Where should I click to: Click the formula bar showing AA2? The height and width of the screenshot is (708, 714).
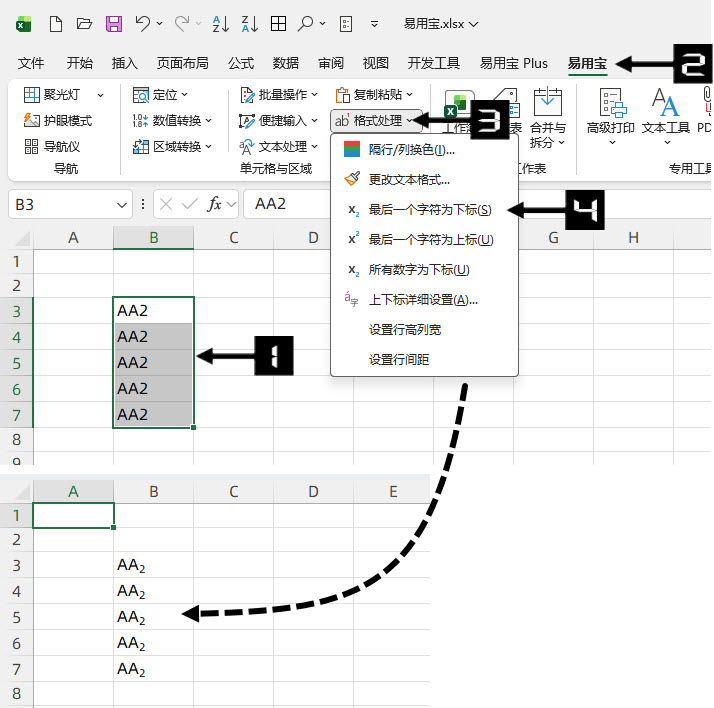pyautogui.click(x=470, y=204)
